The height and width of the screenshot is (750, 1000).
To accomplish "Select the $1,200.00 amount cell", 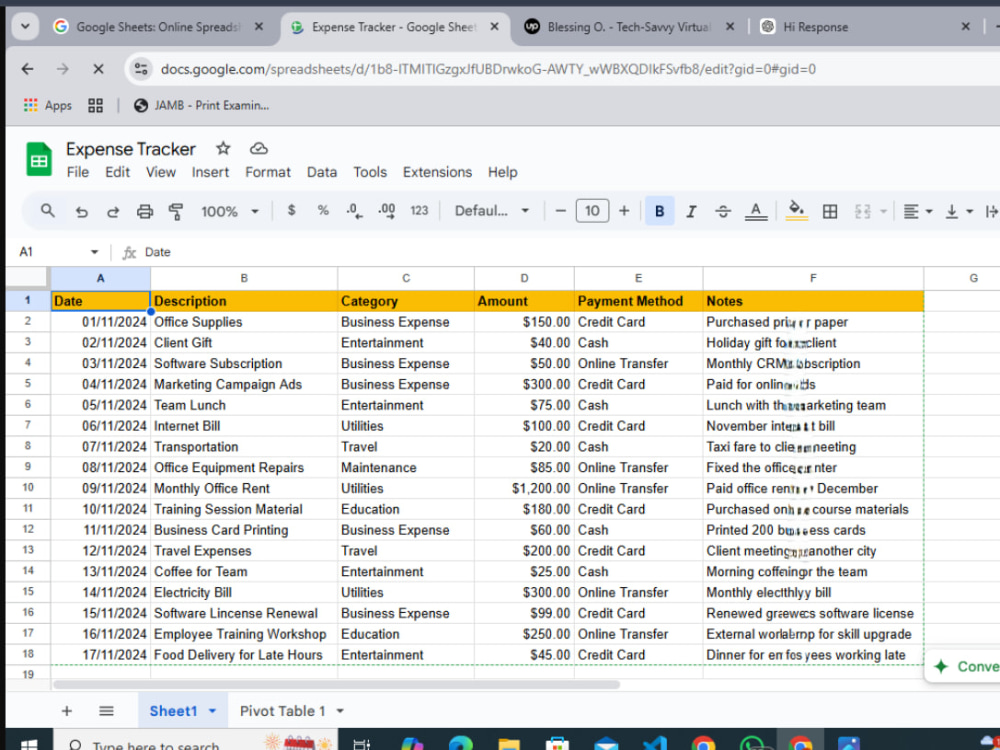I will point(524,489).
